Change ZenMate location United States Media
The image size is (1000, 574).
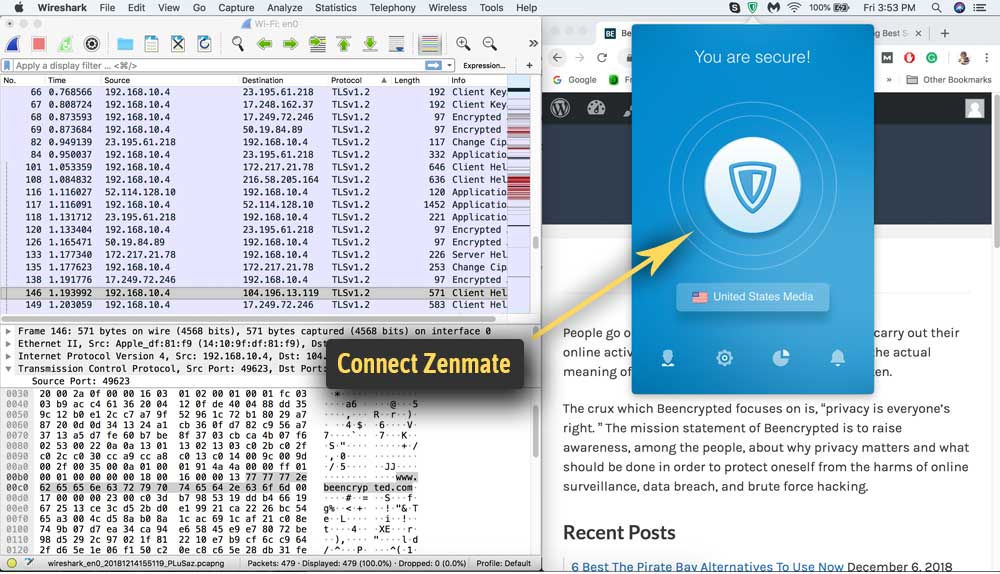pyautogui.click(x=753, y=297)
